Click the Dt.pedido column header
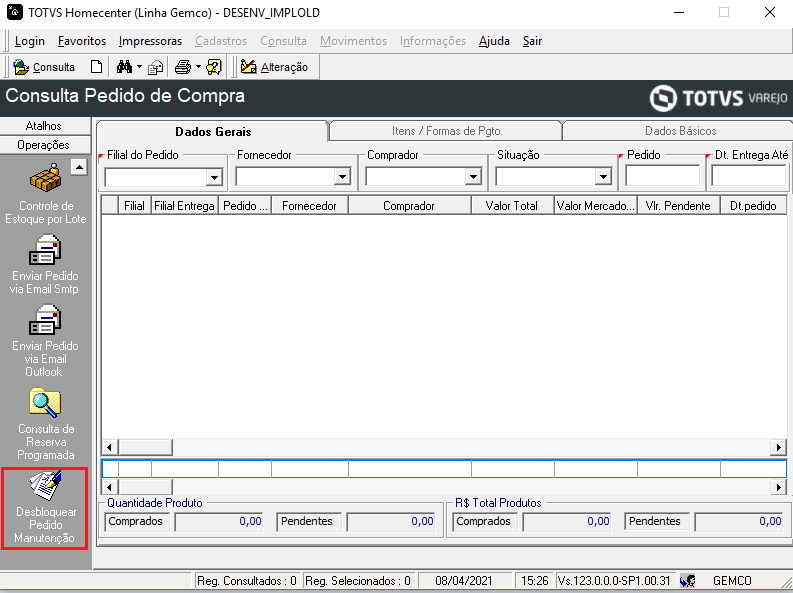The height and width of the screenshot is (593, 793). 753,206
